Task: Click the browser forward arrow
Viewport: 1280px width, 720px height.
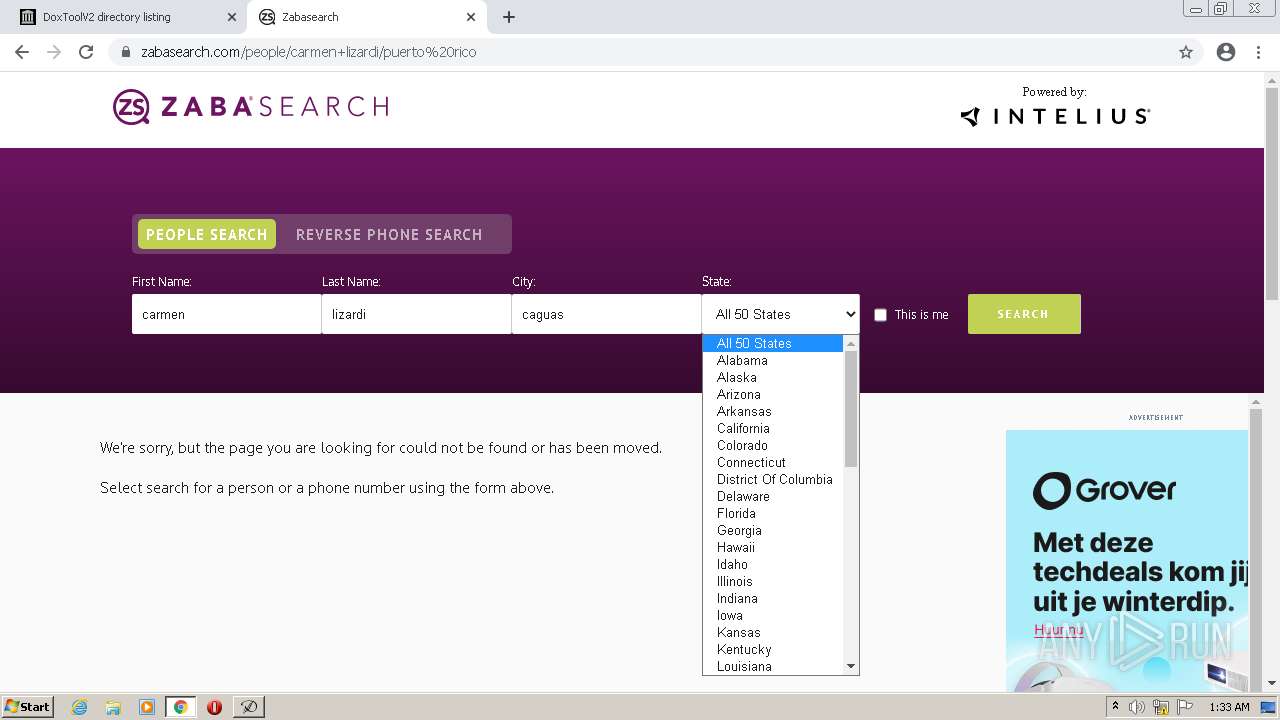Action: click(x=54, y=52)
